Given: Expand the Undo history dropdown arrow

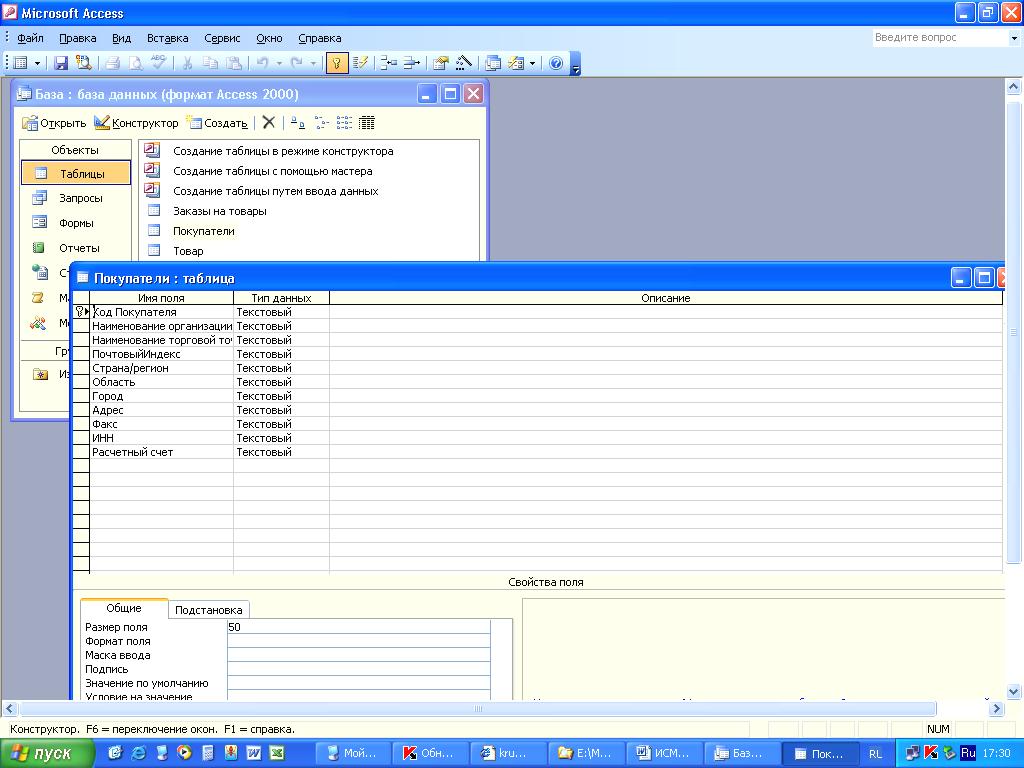Looking at the screenshot, I should 279,63.
